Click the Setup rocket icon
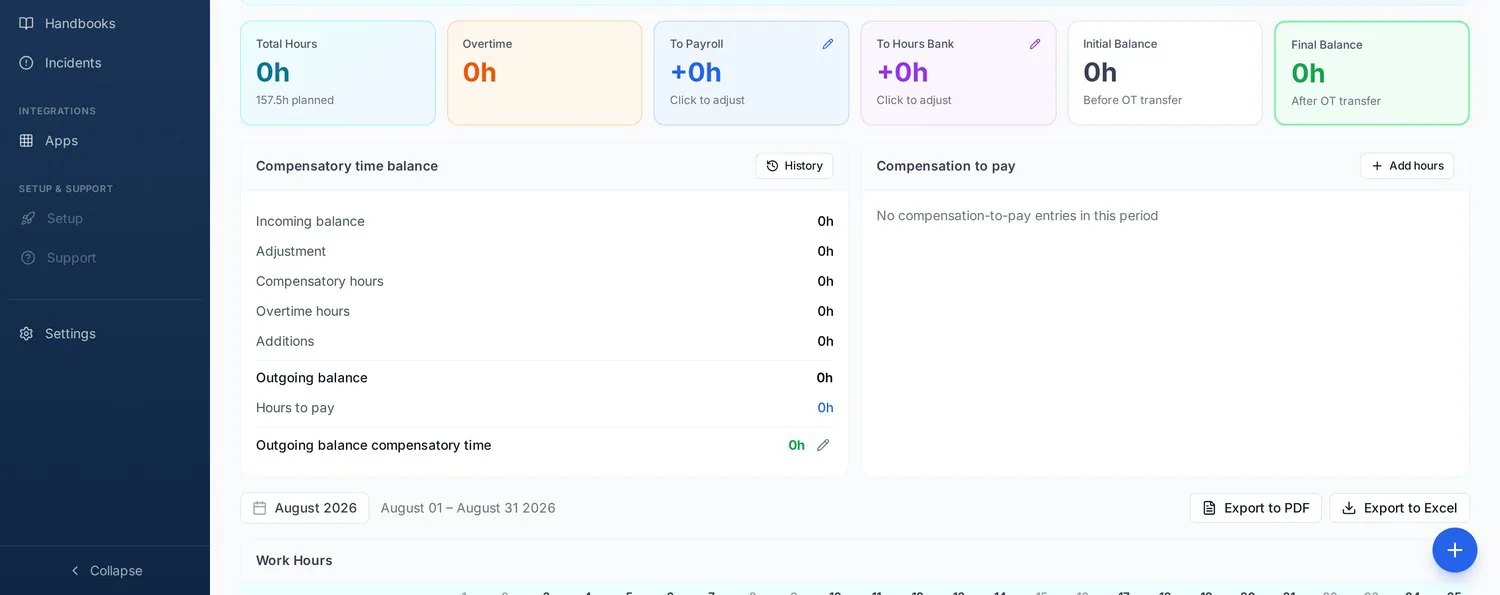The width and height of the screenshot is (1500, 595). (x=28, y=218)
